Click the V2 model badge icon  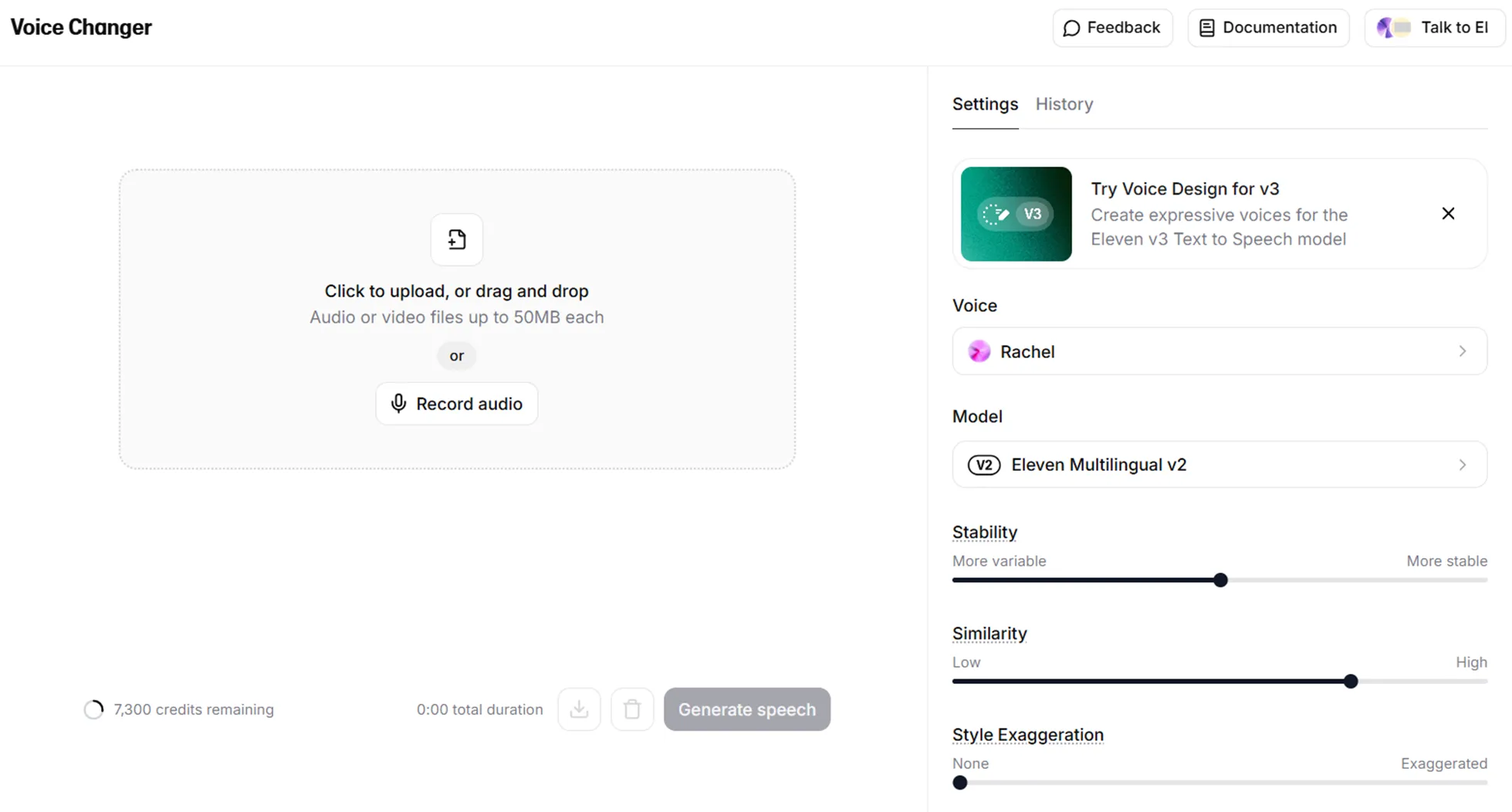pos(983,465)
